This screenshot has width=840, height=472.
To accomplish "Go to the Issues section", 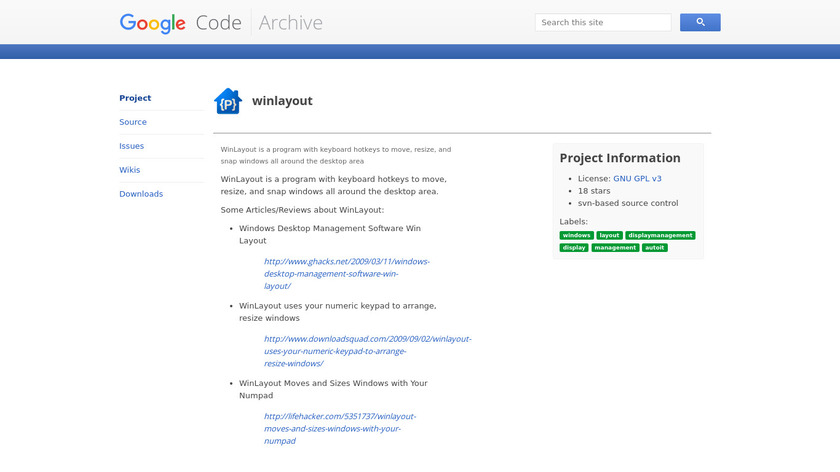I will coord(131,146).
